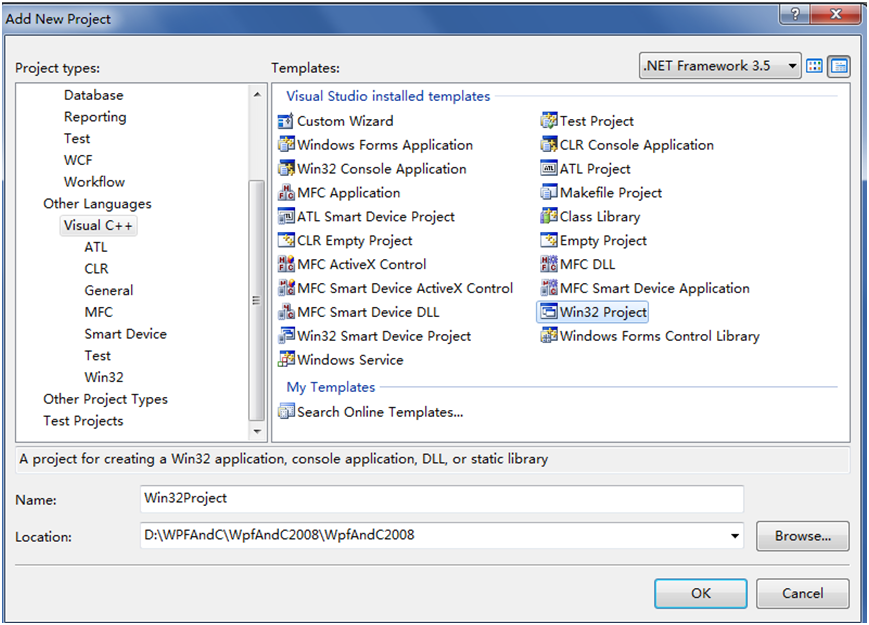Choose the CLR Console Application icon
869x625 pixels.
549,145
